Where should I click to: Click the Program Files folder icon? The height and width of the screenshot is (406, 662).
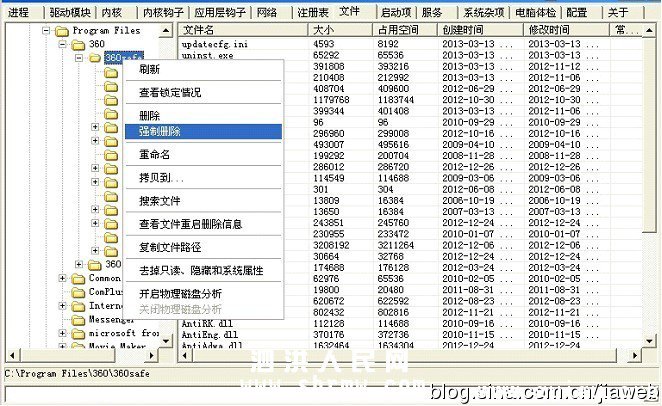[62, 31]
